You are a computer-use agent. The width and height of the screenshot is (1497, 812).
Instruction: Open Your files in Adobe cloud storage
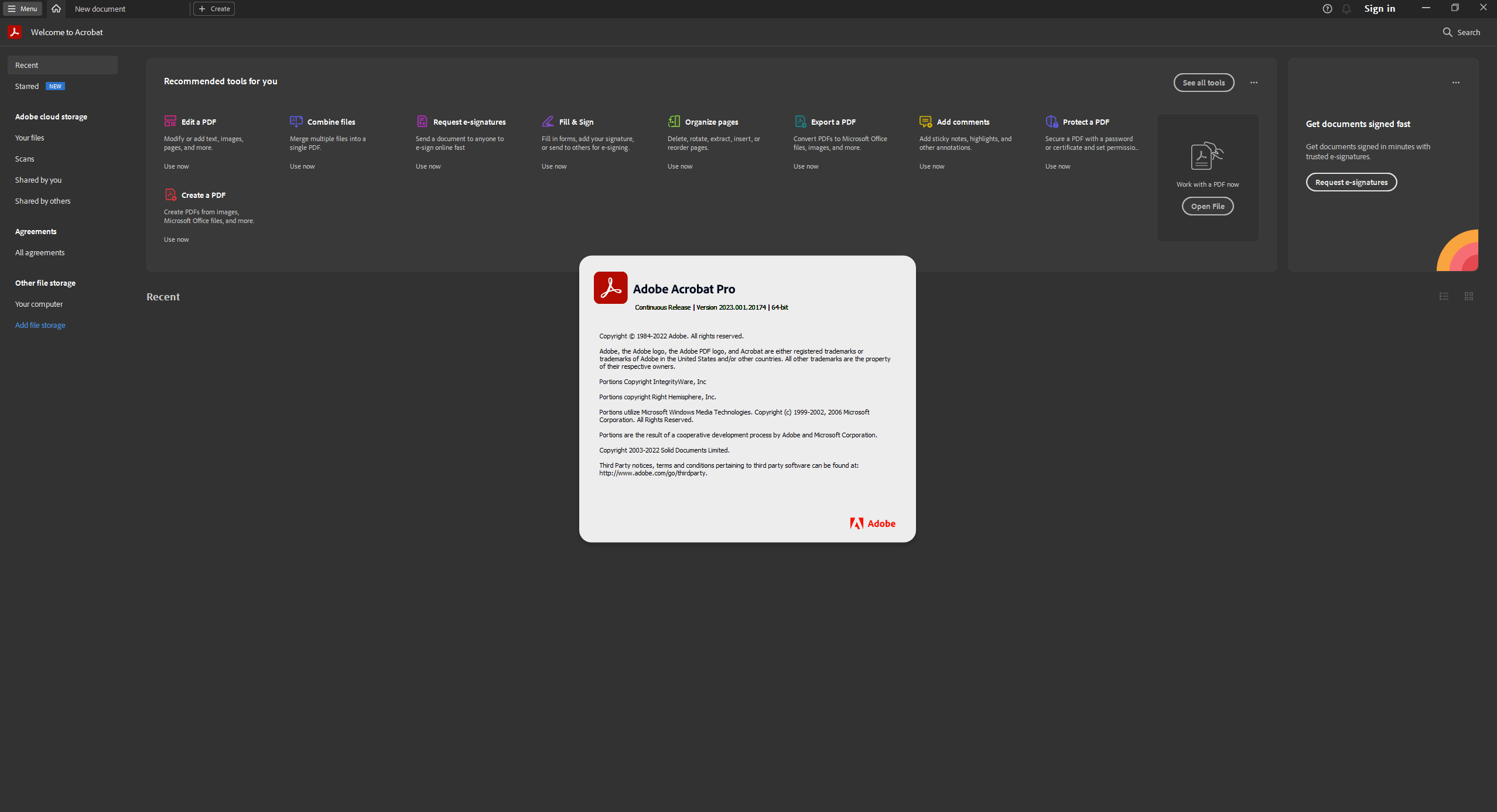(30, 138)
